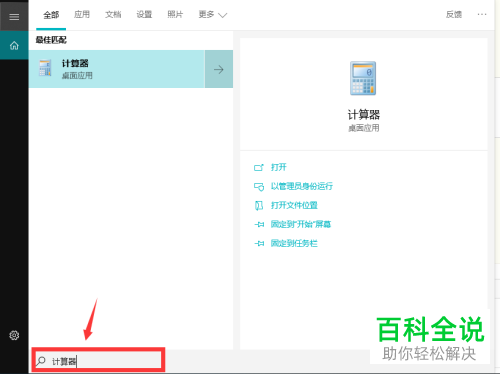Click the search magnifier icon in the search box

(41, 361)
